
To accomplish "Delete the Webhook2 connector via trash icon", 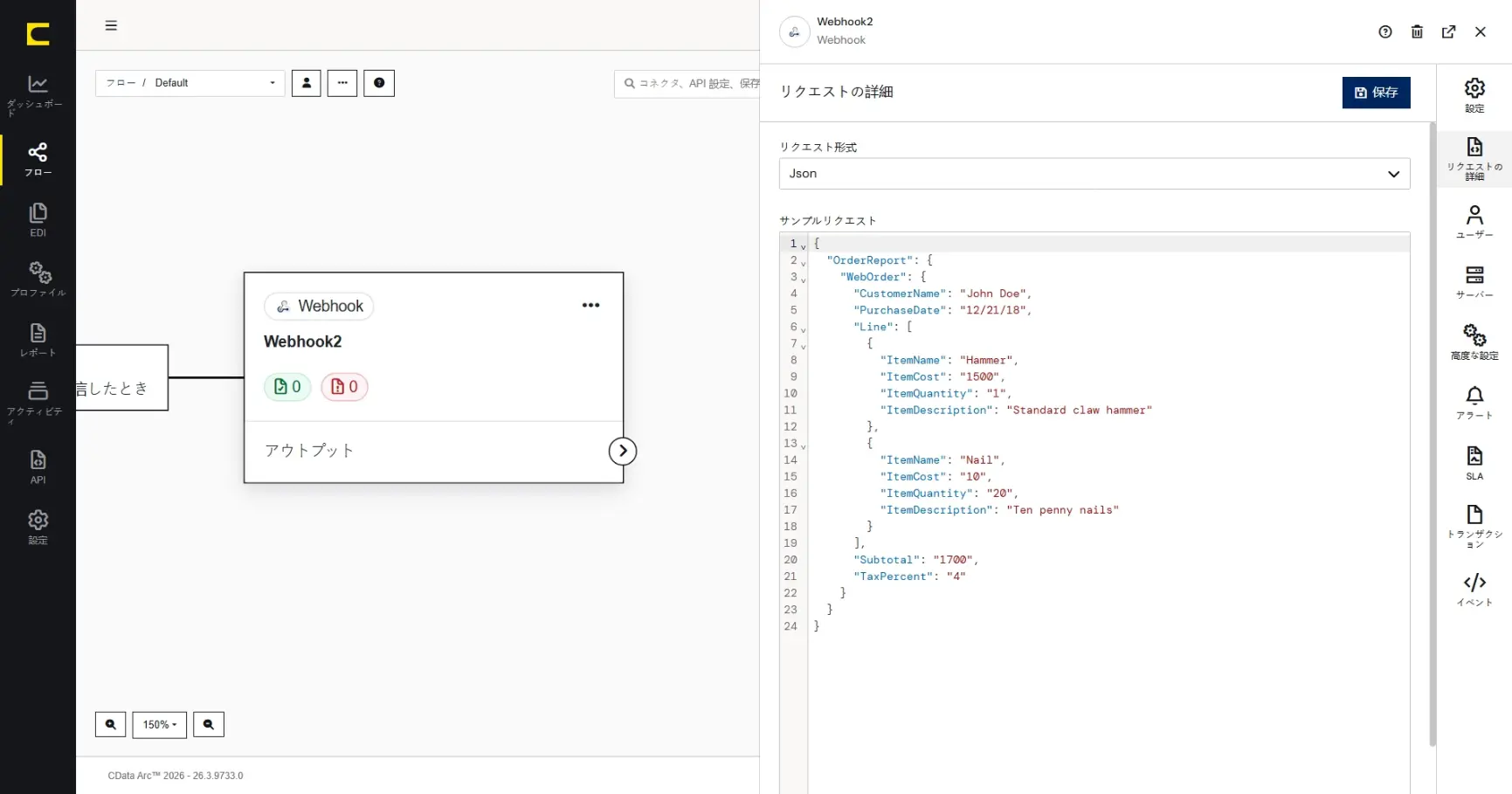I will point(1417,31).
